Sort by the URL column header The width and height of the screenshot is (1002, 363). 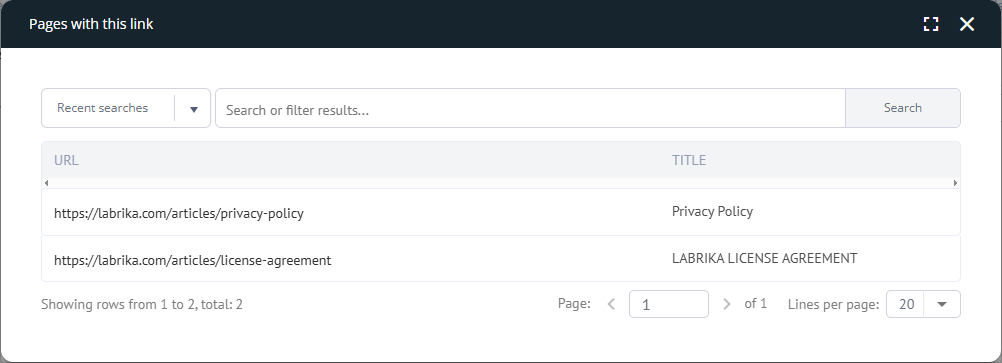[x=66, y=160]
